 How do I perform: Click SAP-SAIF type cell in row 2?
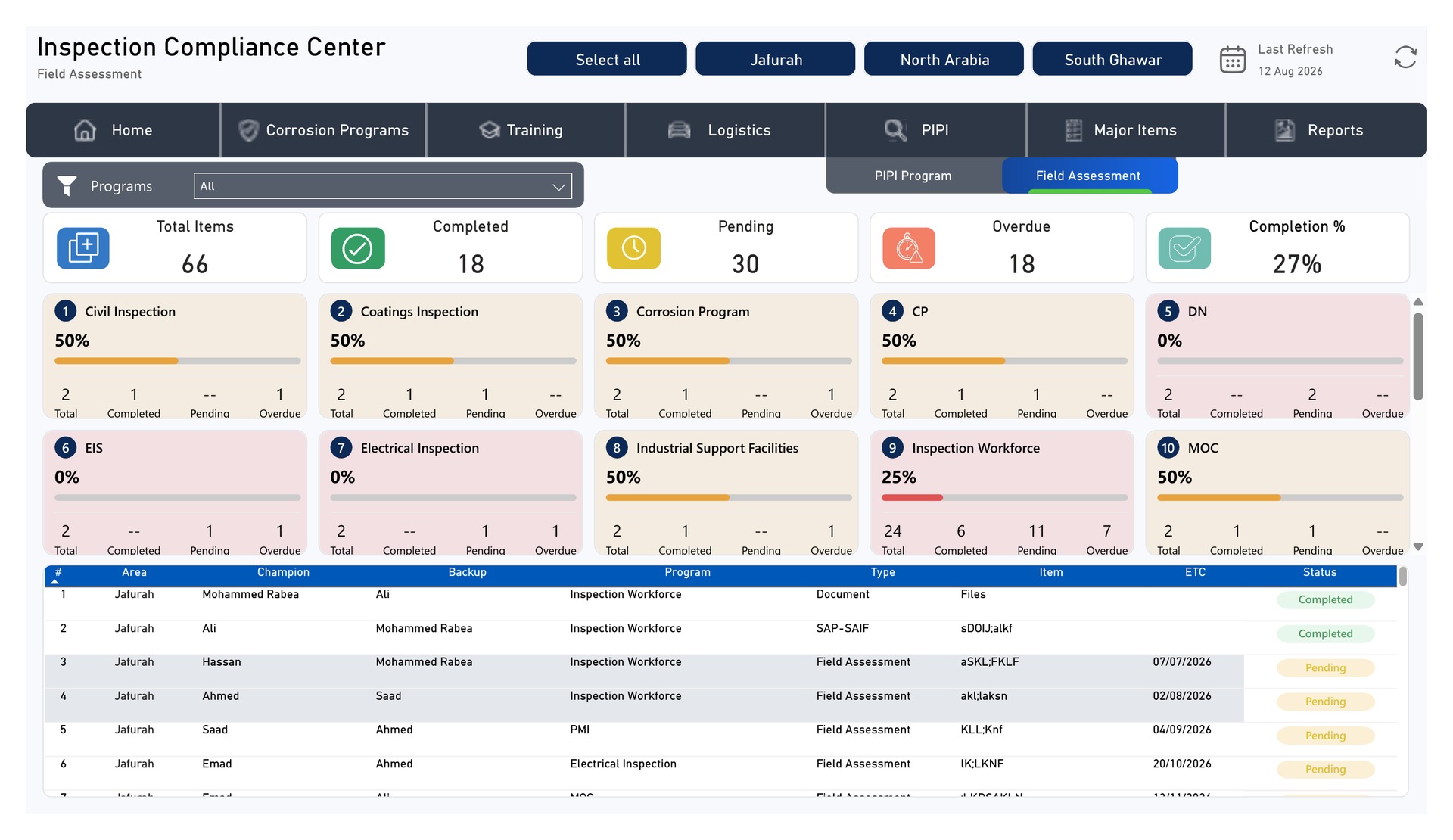click(x=842, y=628)
